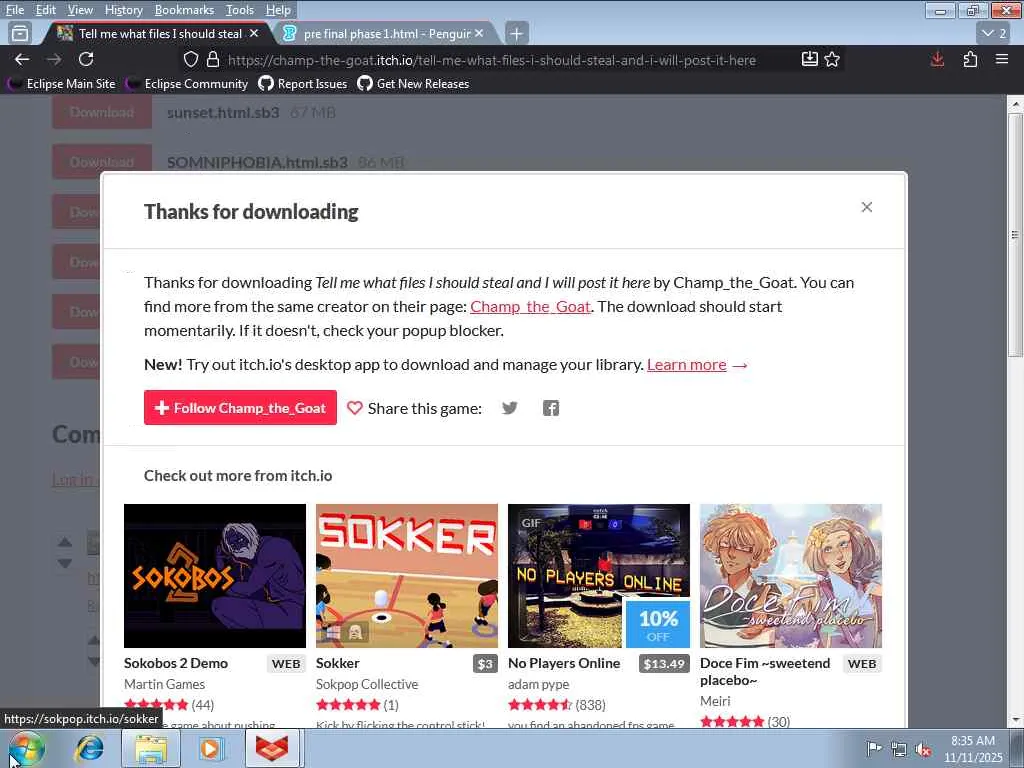Open the Champ_the_Goat creator page link
Image resolution: width=1024 pixels, height=768 pixels.
(530, 306)
